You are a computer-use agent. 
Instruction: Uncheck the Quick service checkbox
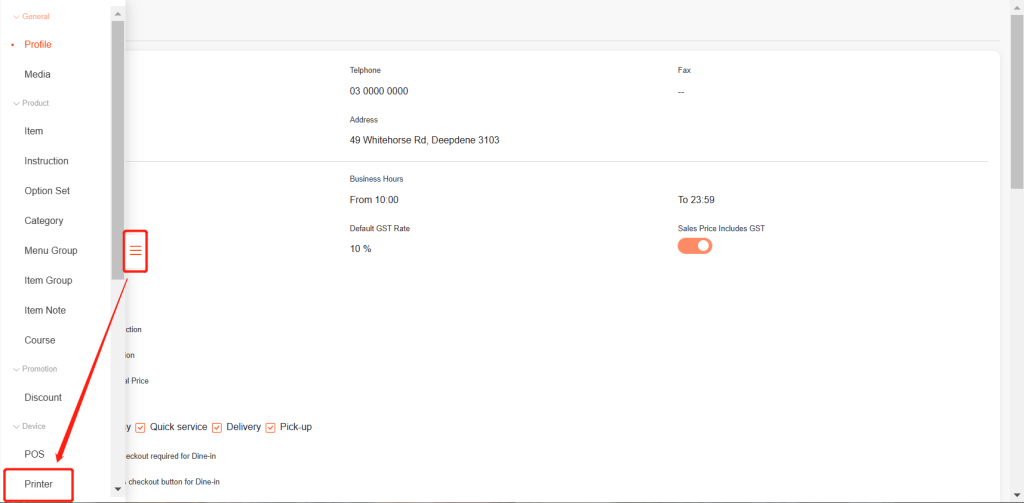tap(141, 428)
